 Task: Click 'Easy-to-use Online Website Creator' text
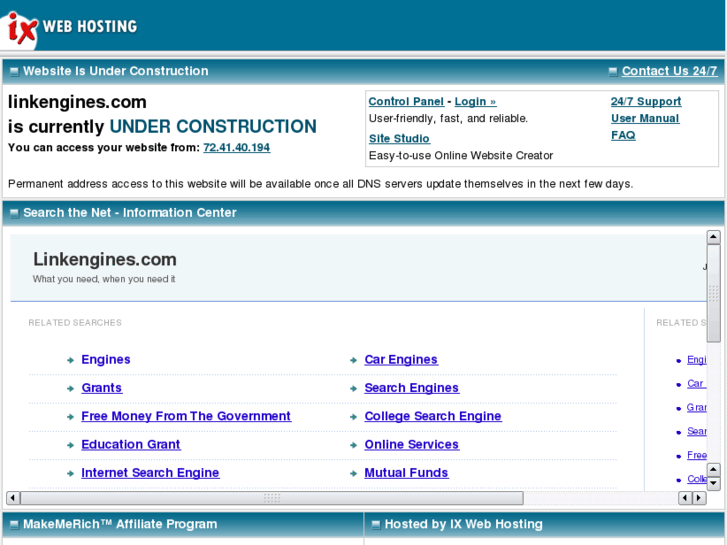point(461,155)
